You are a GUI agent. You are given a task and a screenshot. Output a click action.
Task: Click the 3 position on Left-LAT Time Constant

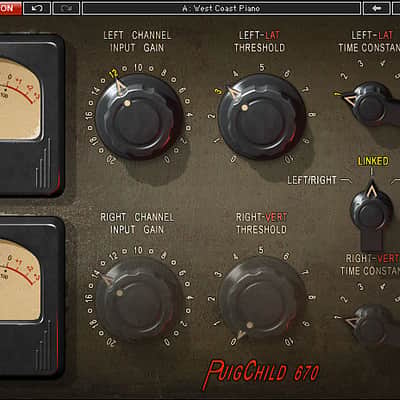pos(361,63)
